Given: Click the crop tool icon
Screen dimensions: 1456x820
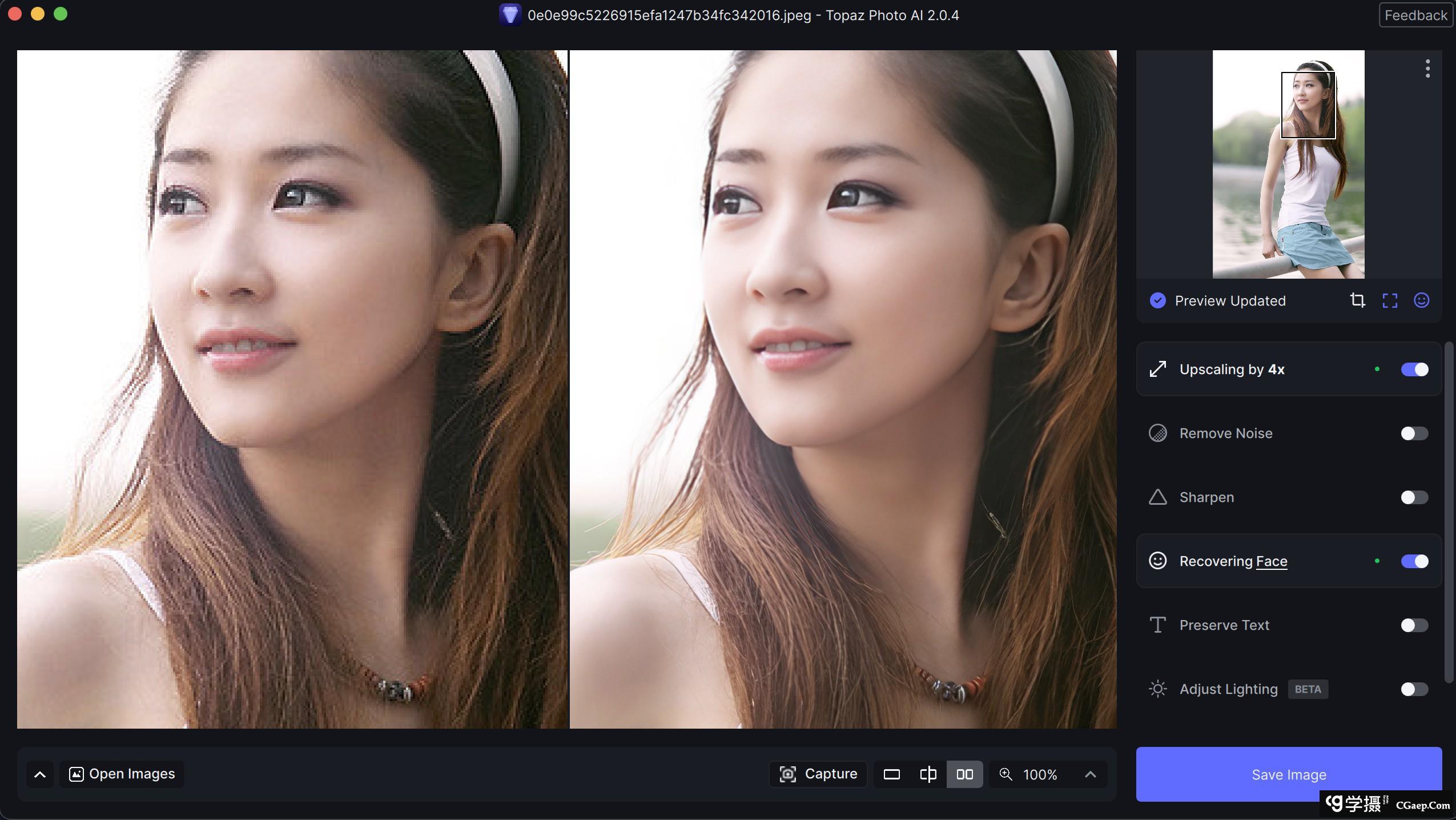Looking at the screenshot, I should pyautogui.click(x=1357, y=300).
